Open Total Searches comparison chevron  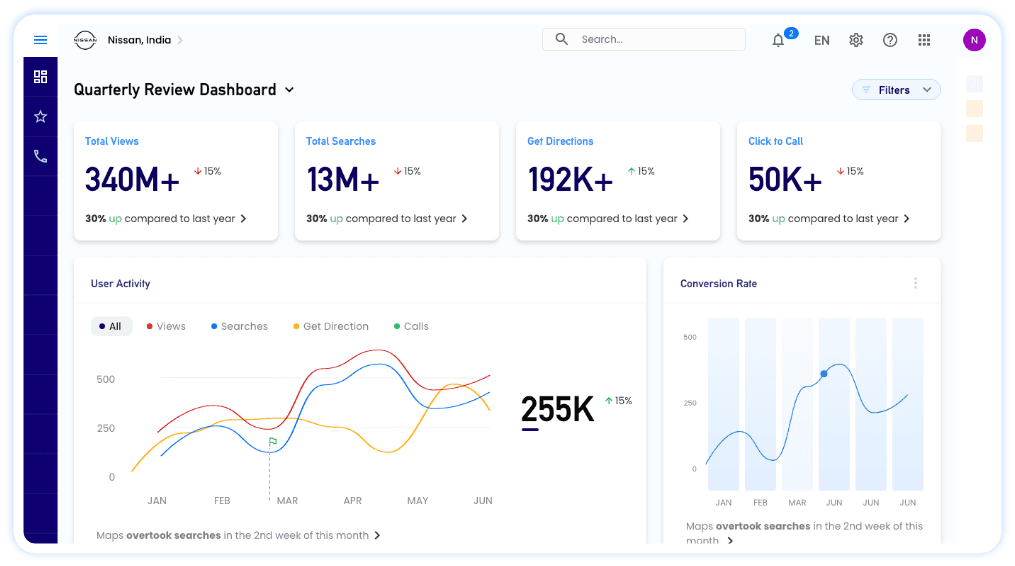coord(464,219)
